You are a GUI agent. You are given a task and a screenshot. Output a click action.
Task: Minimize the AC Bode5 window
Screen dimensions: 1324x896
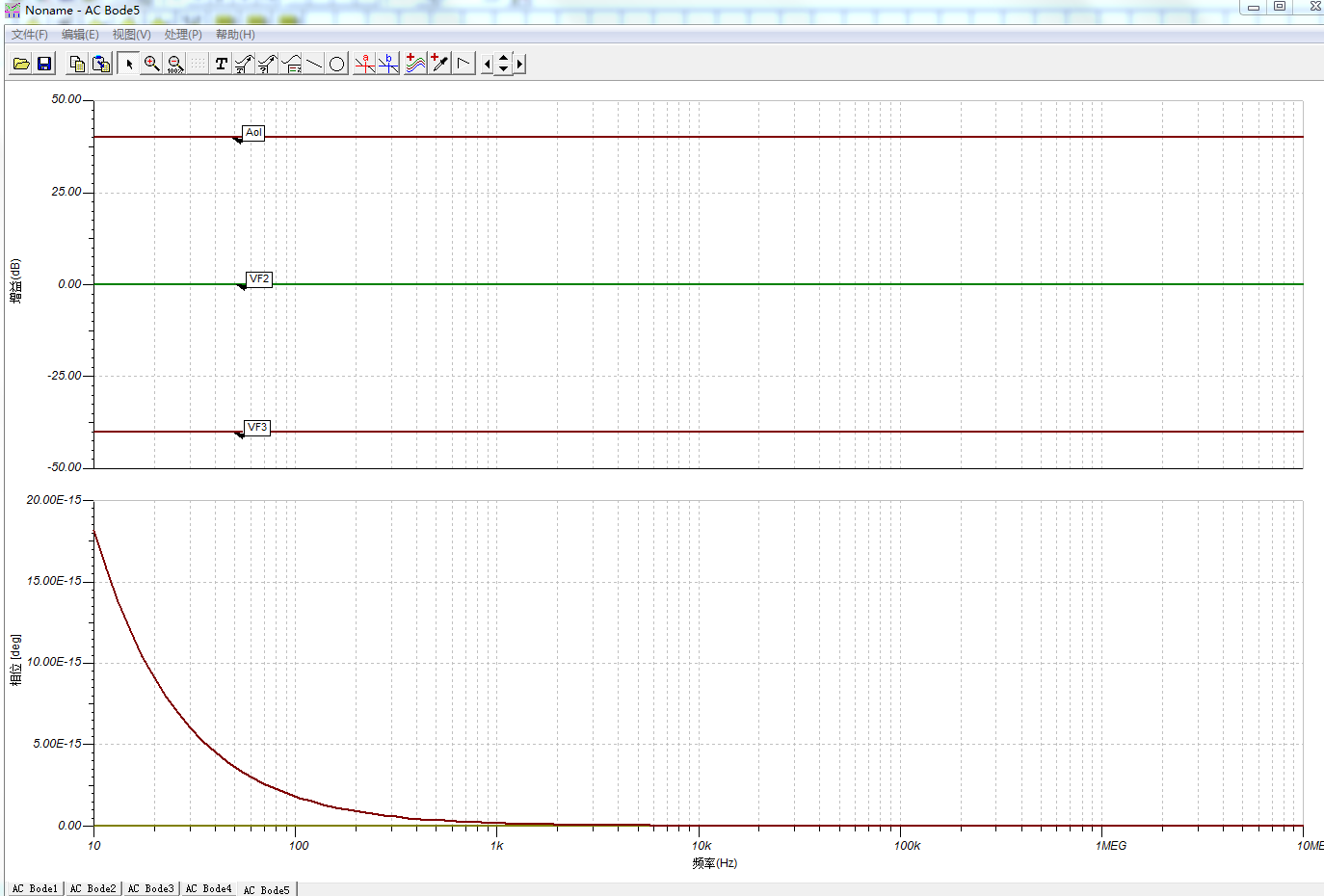tap(1253, 7)
